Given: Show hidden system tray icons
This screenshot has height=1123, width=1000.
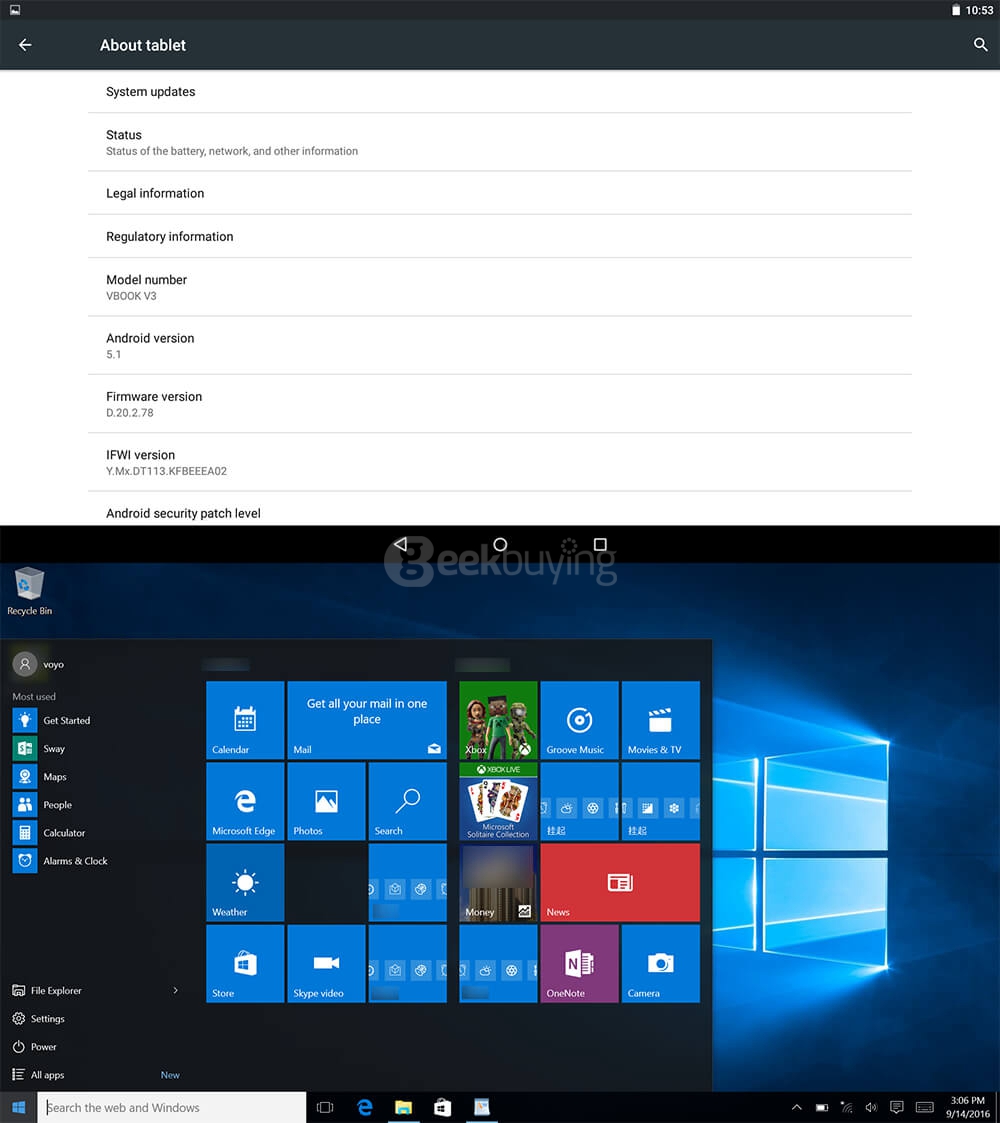Looking at the screenshot, I should coord(797,1107).
